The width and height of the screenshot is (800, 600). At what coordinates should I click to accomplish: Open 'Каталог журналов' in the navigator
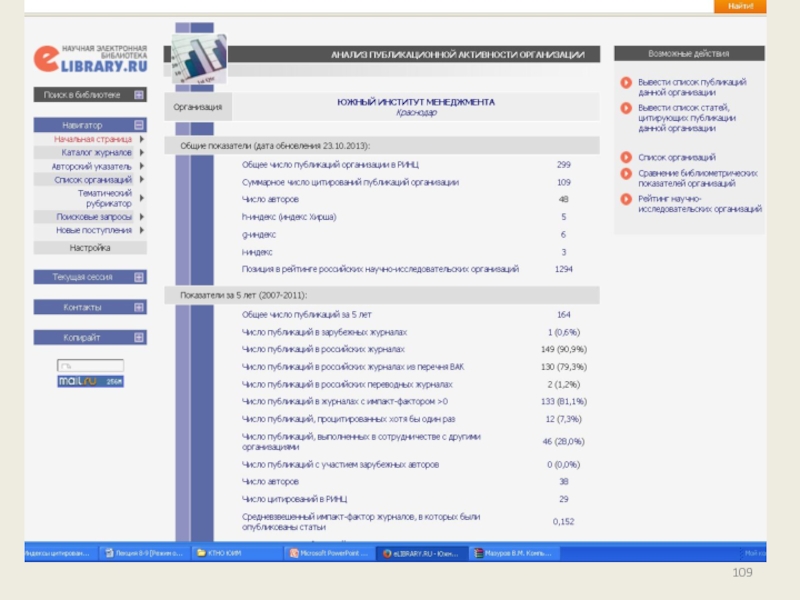click(x=96, y=153)
